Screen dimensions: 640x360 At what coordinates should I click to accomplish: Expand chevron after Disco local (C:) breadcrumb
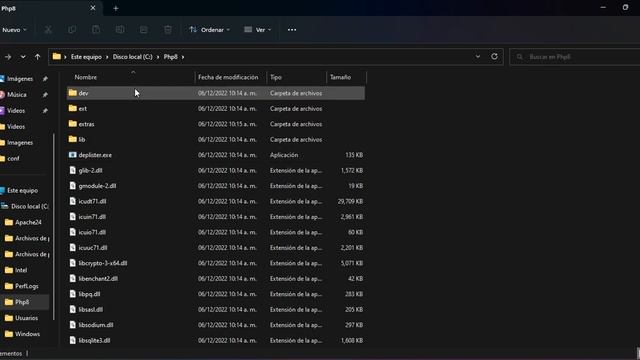point(158,57)
